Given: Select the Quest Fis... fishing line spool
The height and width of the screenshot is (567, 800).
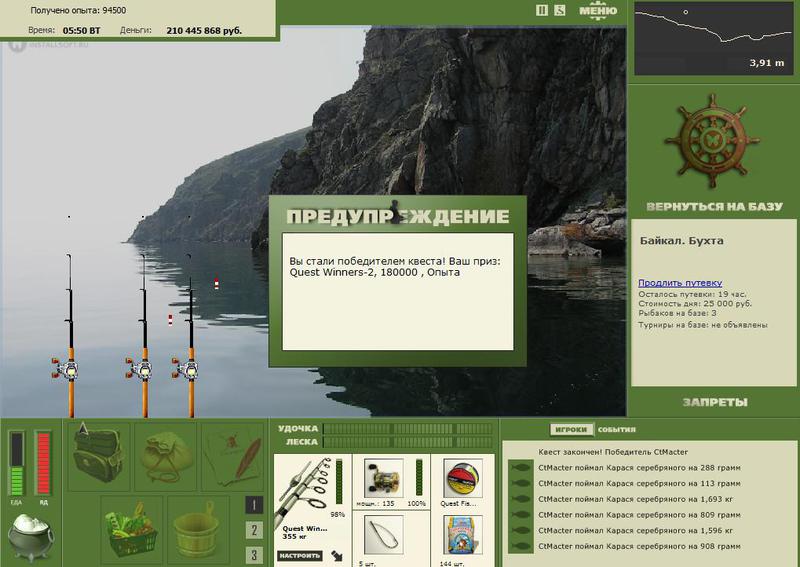Looking at the screenshot, I should 462,478.
